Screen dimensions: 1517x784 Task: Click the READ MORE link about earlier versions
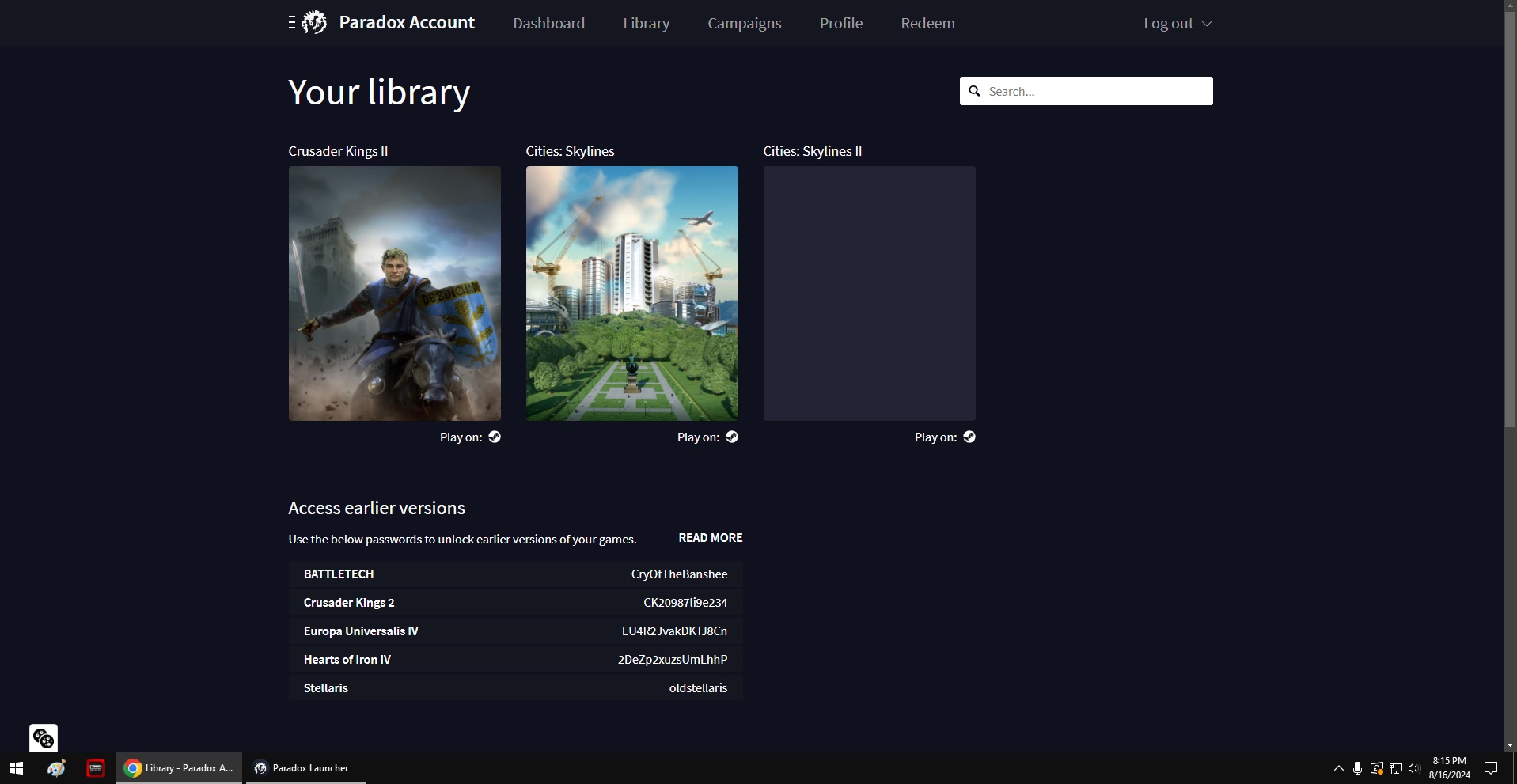click(x=710, y=538)
